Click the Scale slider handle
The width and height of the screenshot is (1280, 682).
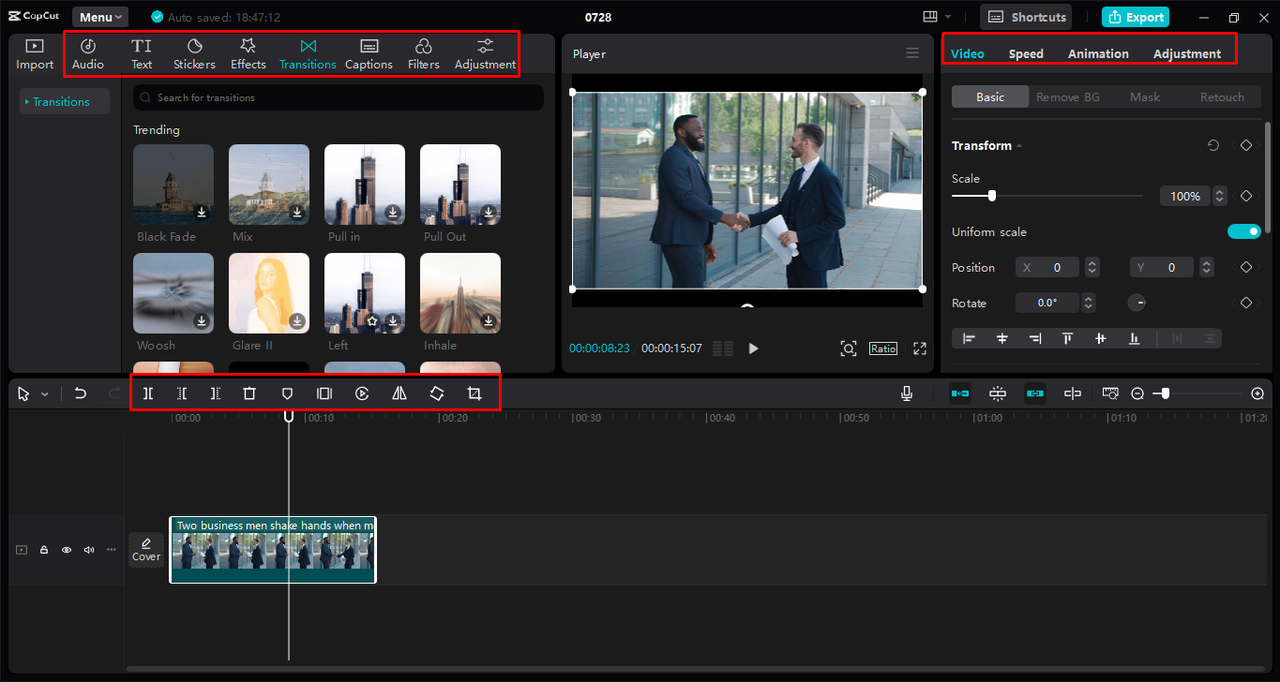(992, 196)
